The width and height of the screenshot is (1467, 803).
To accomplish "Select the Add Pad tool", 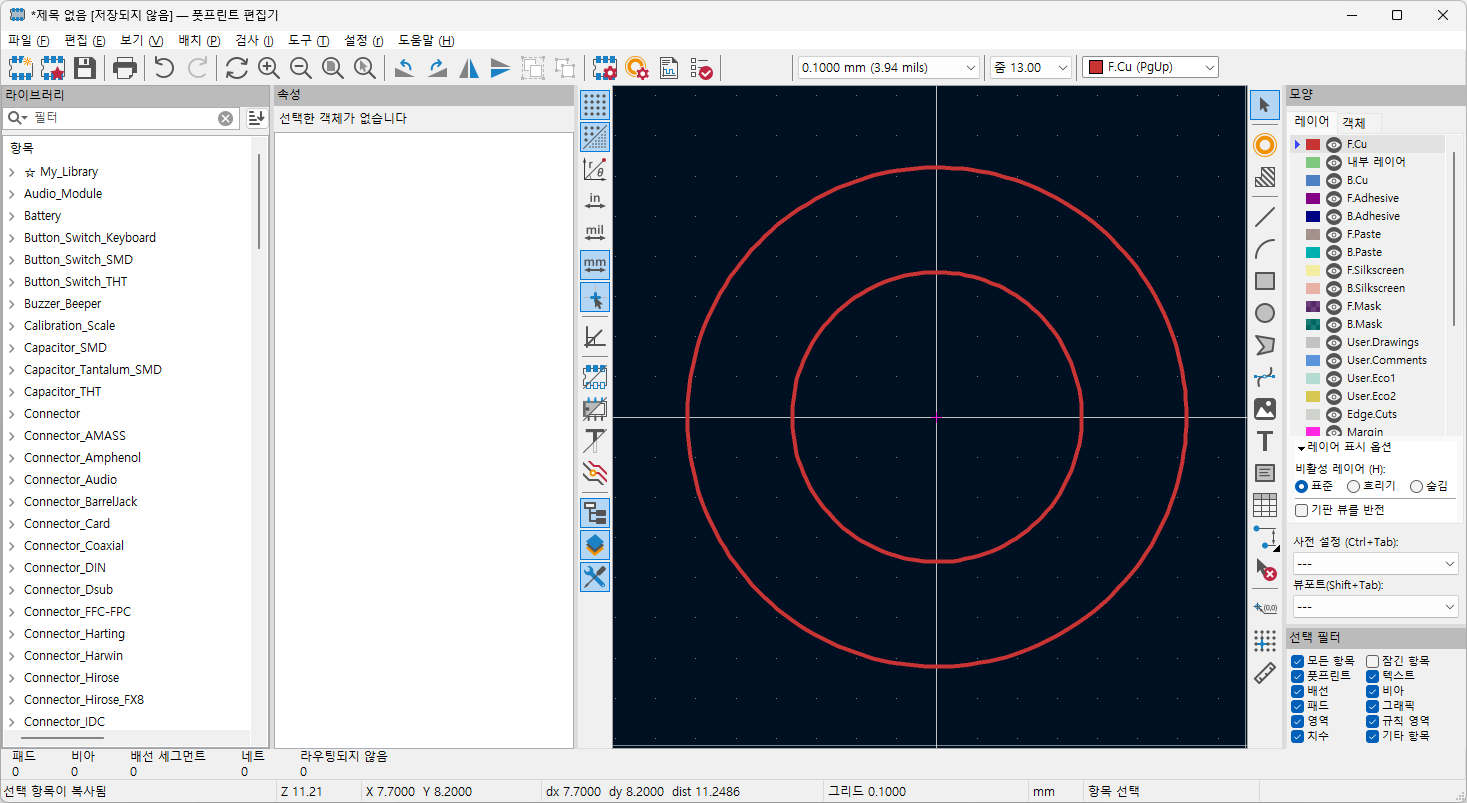I will click(1265, 145).
